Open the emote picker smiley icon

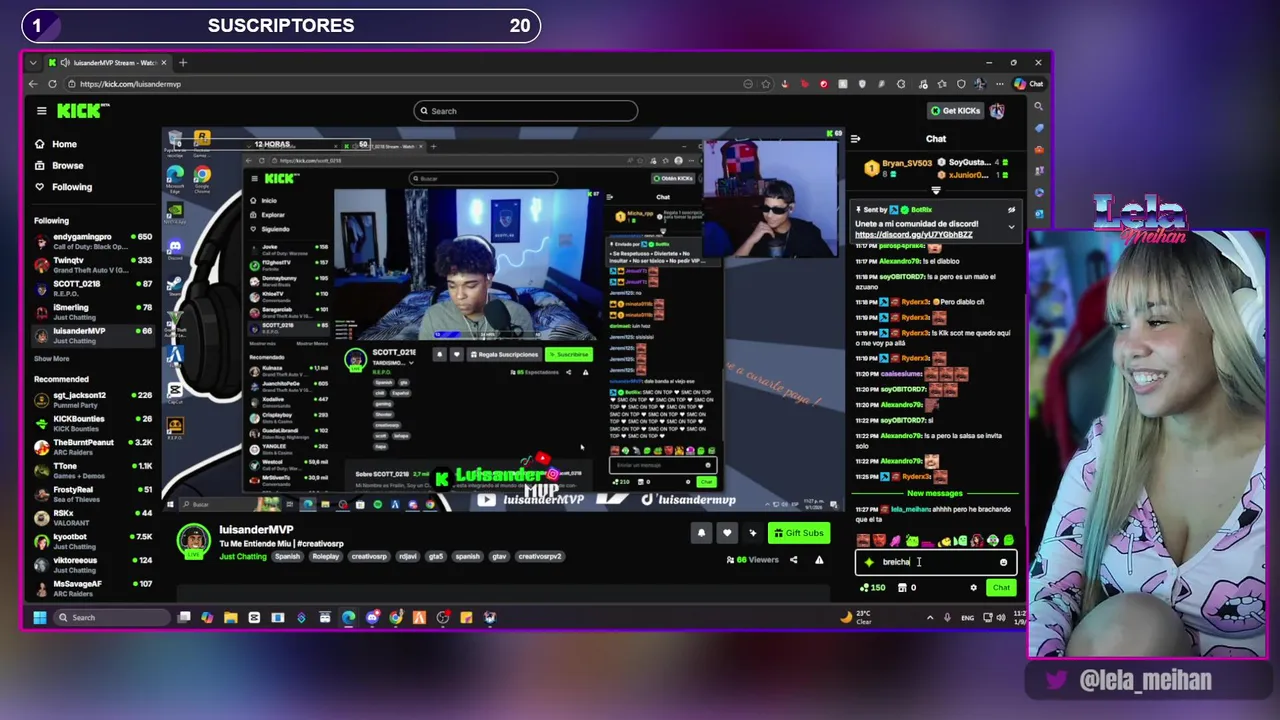1003,562
